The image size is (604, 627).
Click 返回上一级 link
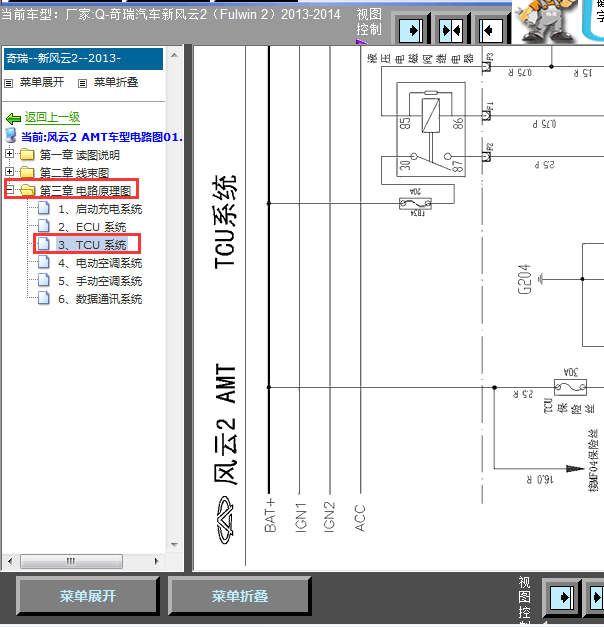coord(52,117)
